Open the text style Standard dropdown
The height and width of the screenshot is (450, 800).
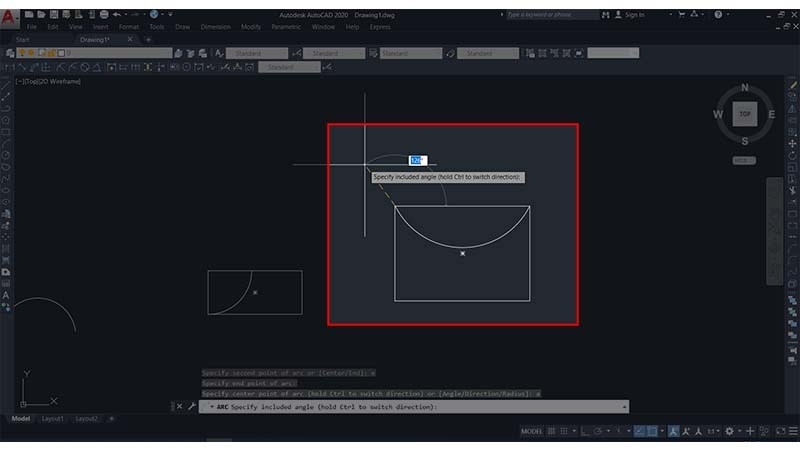(257, 53)
